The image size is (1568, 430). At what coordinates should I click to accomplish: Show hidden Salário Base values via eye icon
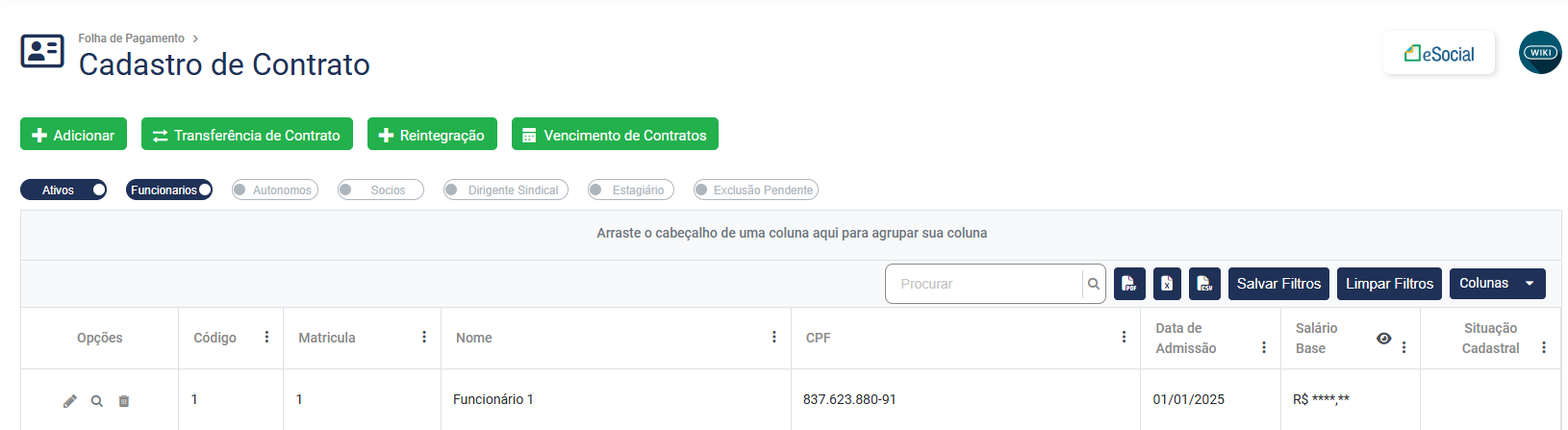pos(1384,339)
